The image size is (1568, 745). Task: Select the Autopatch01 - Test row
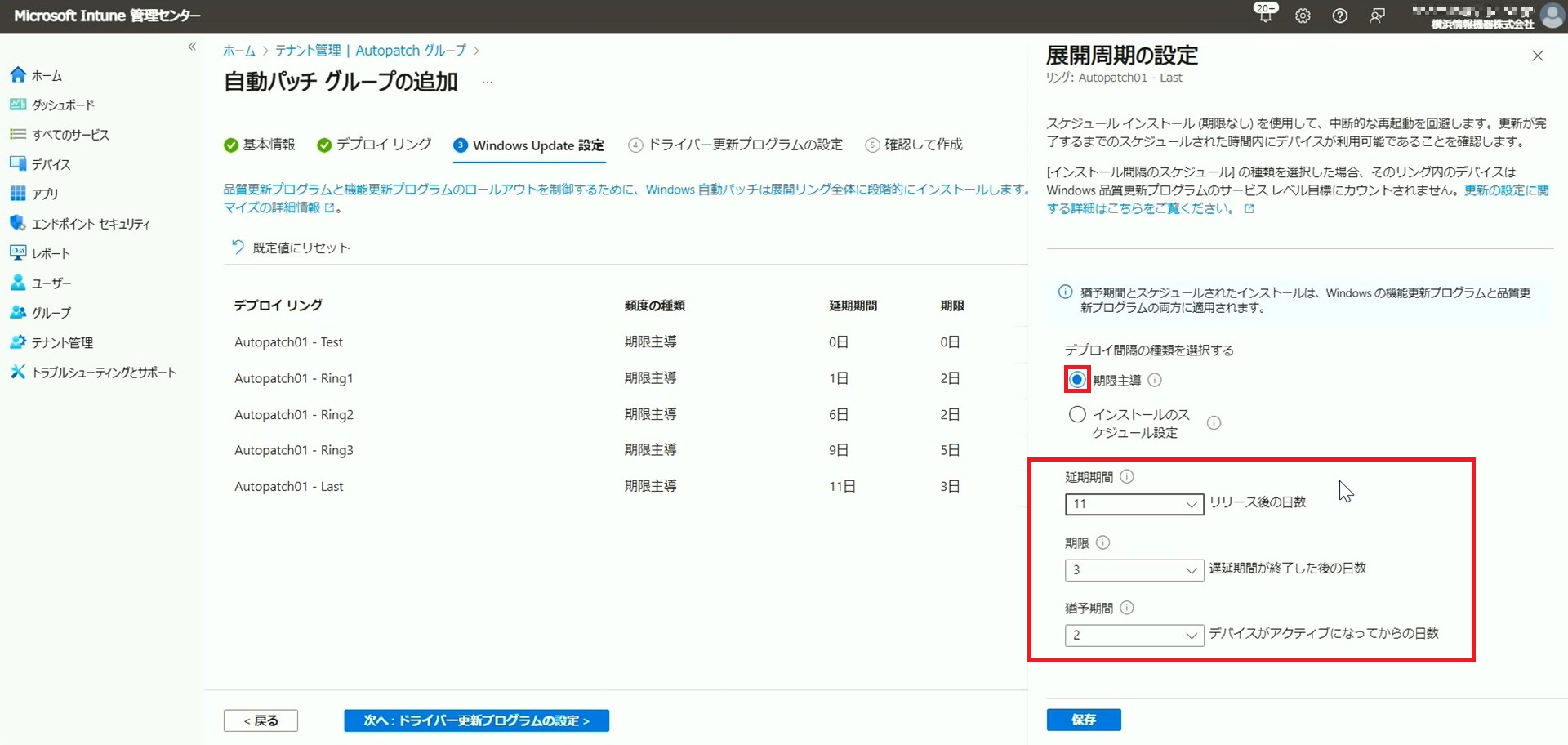click(625, 342)
